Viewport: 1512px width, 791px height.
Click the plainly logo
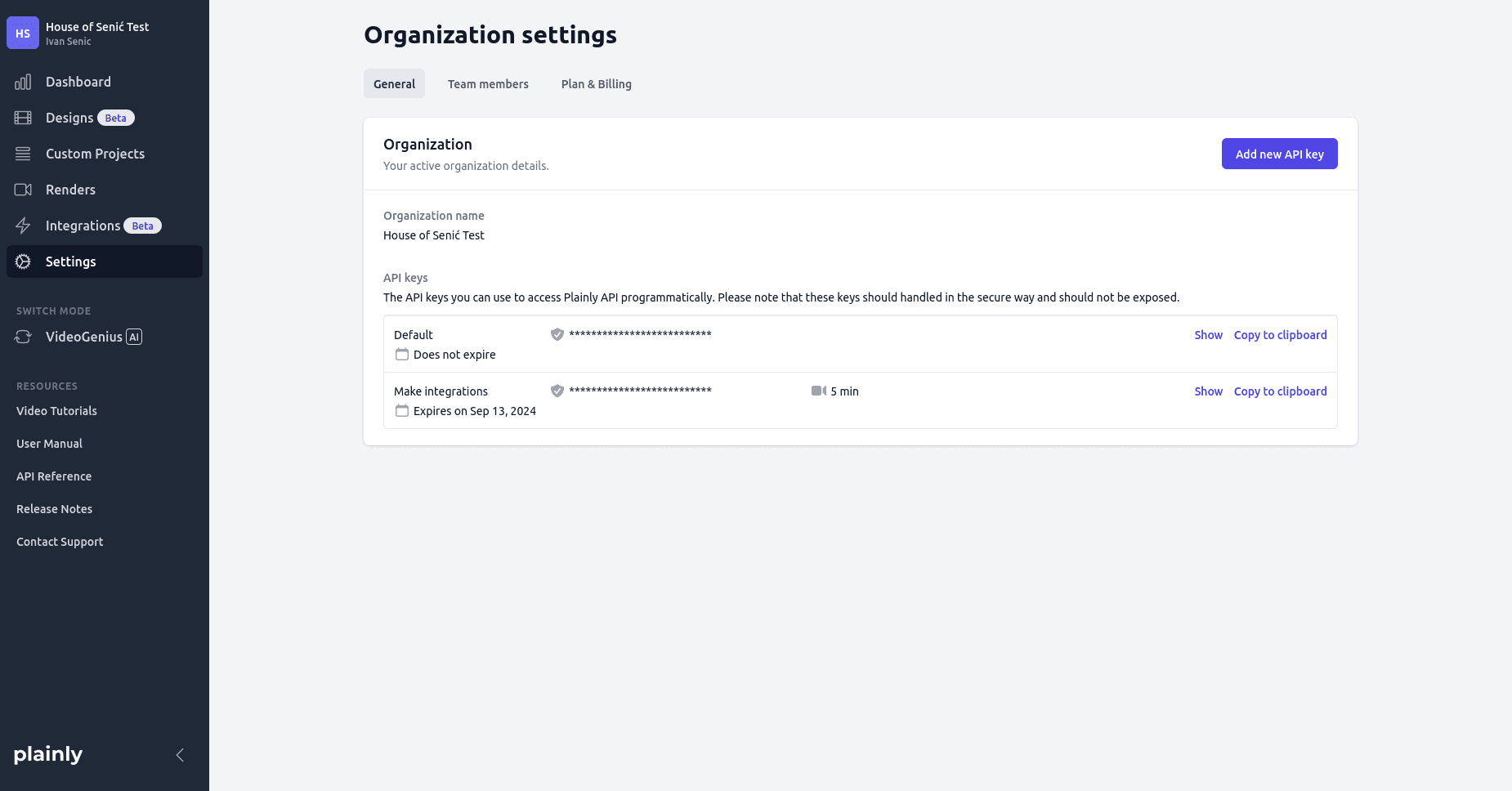coord(48,754)
